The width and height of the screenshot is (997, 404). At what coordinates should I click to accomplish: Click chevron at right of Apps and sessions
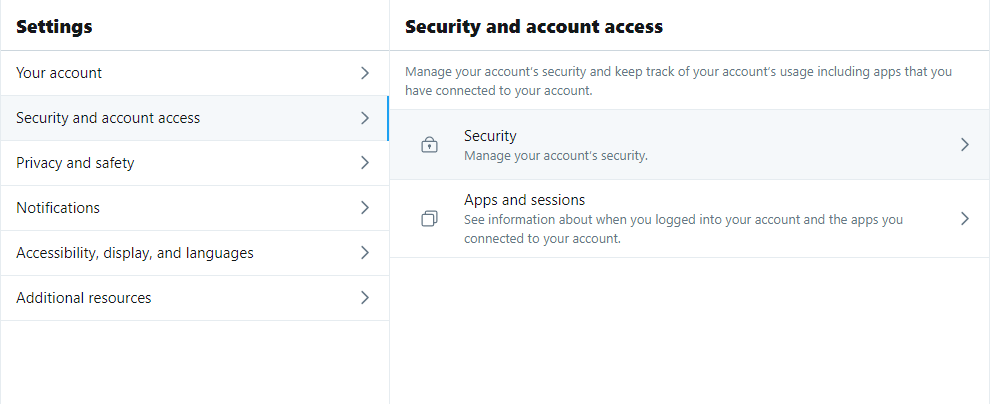click(x=964, y=219)
